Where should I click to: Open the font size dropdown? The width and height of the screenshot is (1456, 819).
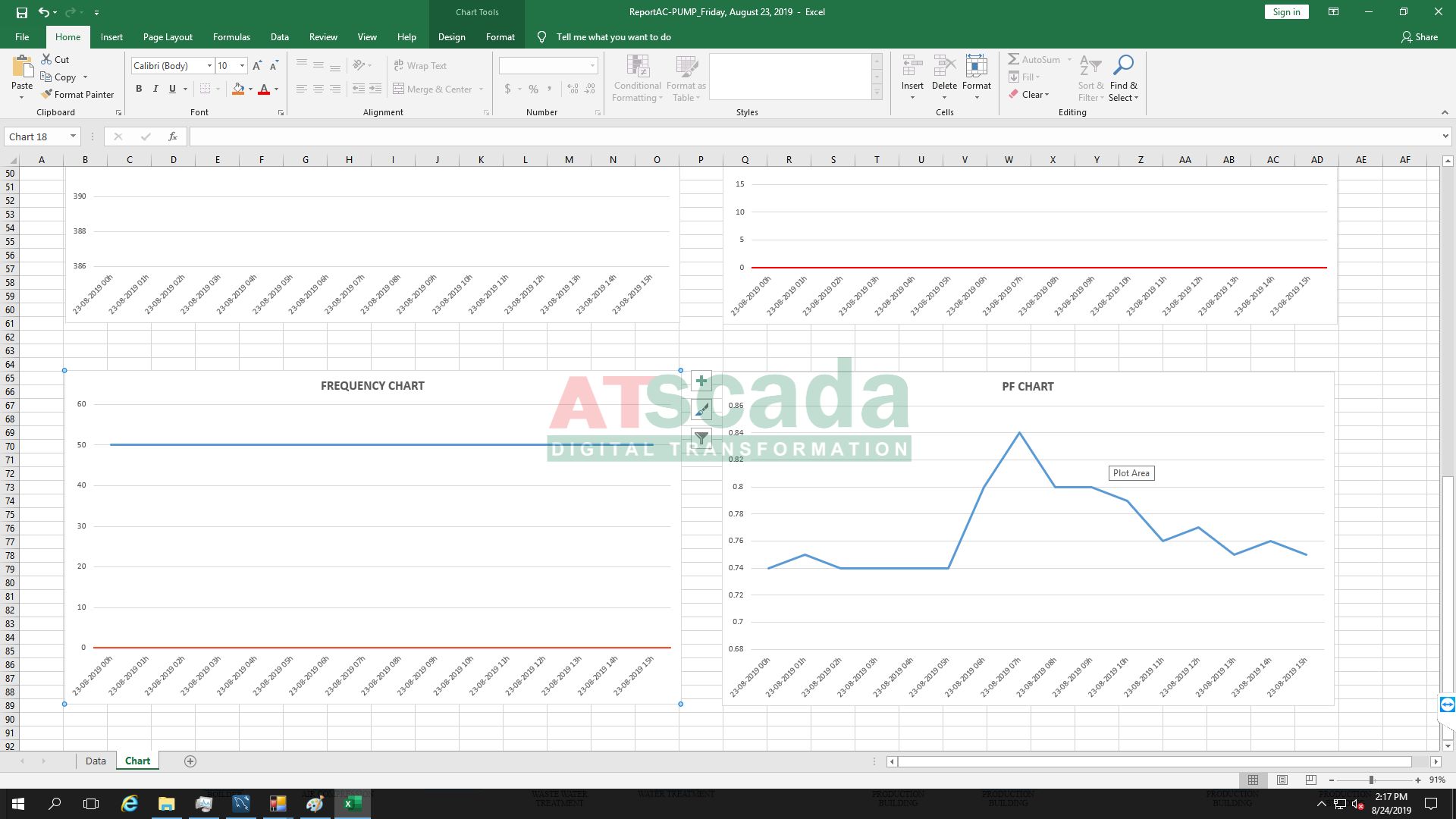point(242,66)
